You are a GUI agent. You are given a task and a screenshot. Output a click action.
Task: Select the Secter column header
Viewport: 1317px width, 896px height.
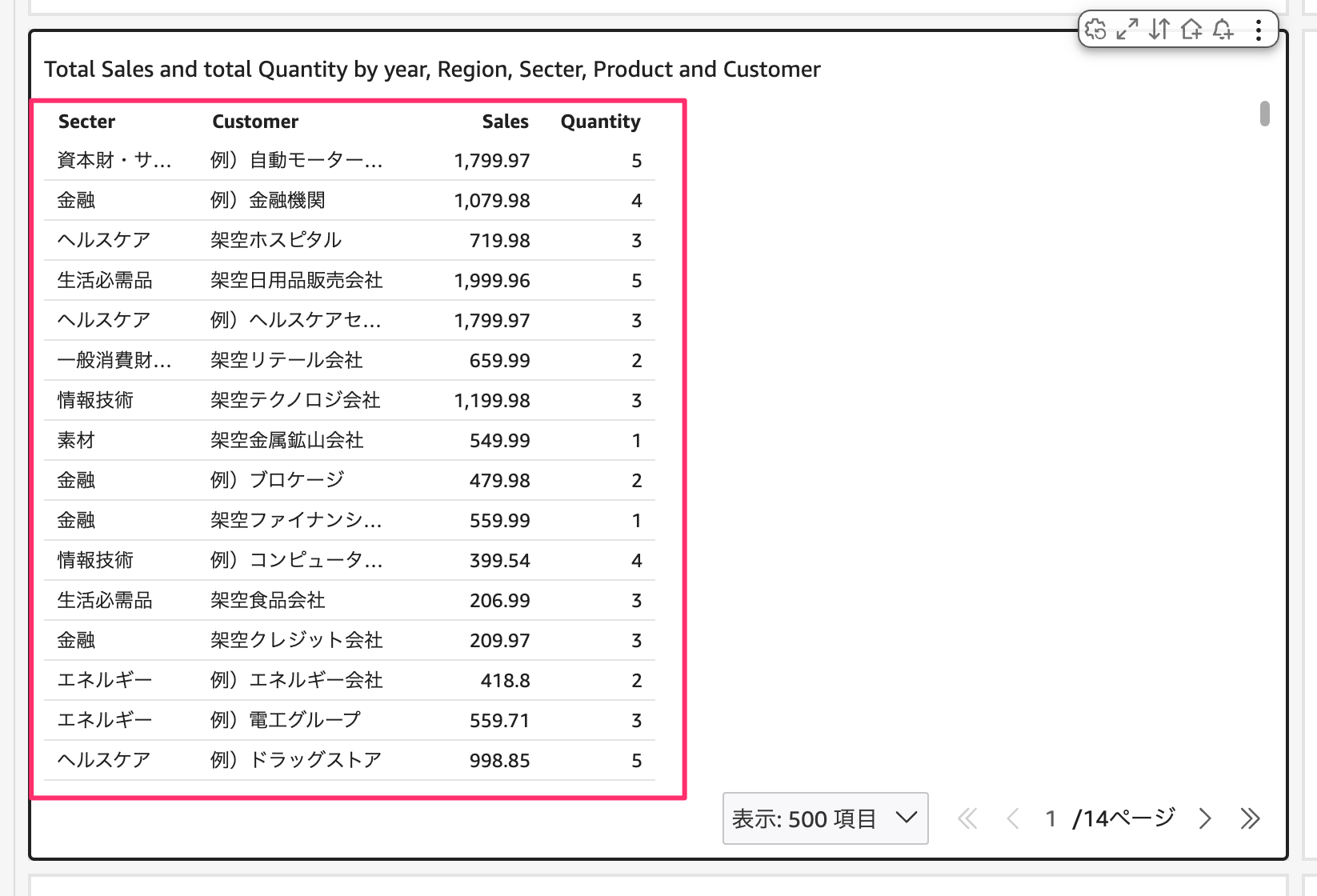tap(86, 121)
